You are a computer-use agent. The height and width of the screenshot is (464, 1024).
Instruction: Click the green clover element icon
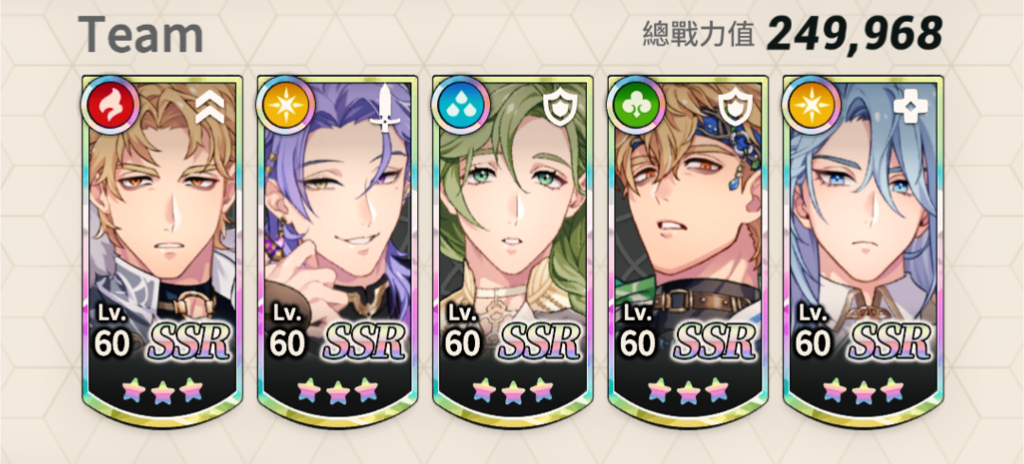click(635, 105)
